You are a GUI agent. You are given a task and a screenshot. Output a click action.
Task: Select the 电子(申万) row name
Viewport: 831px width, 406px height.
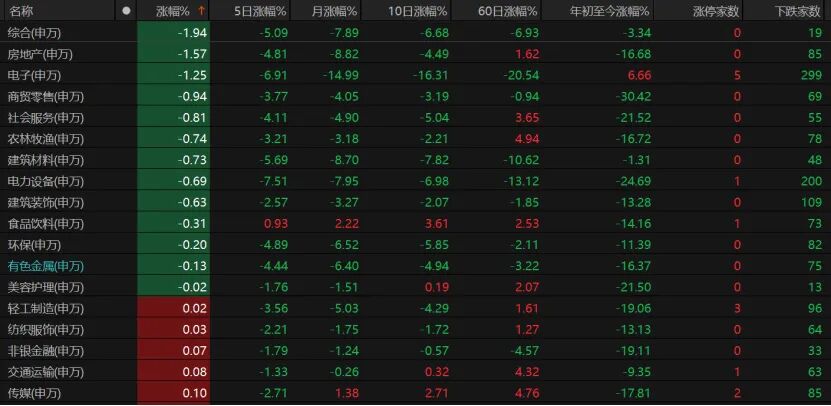tap(34, 75)
